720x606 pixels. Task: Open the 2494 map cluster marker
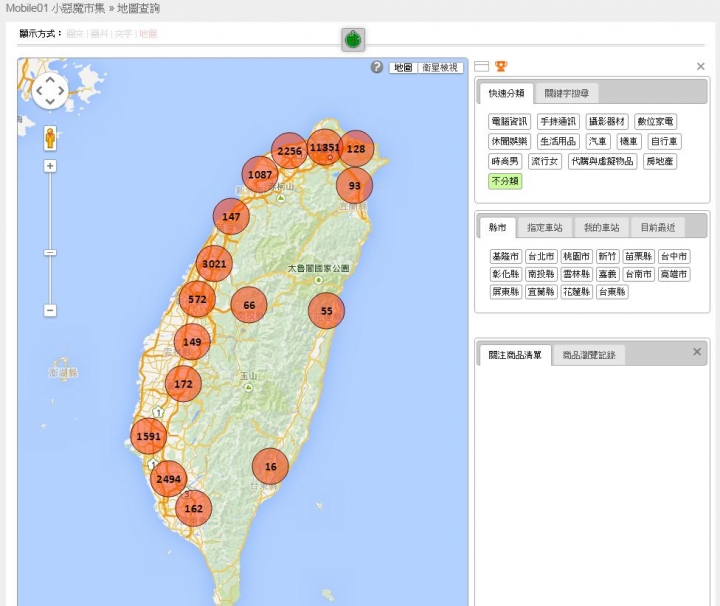pos(169,479)
